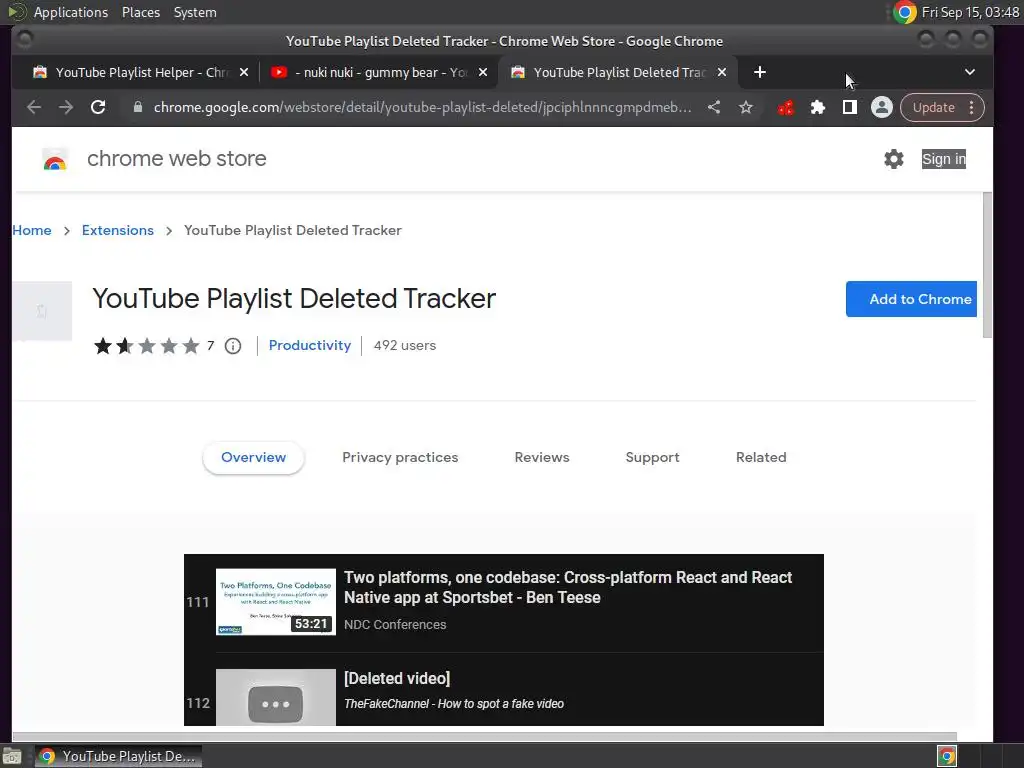Click the Chrome icon in bottom-right tray
This screenshot has height=768, width=1024.
tap(947, 756)
